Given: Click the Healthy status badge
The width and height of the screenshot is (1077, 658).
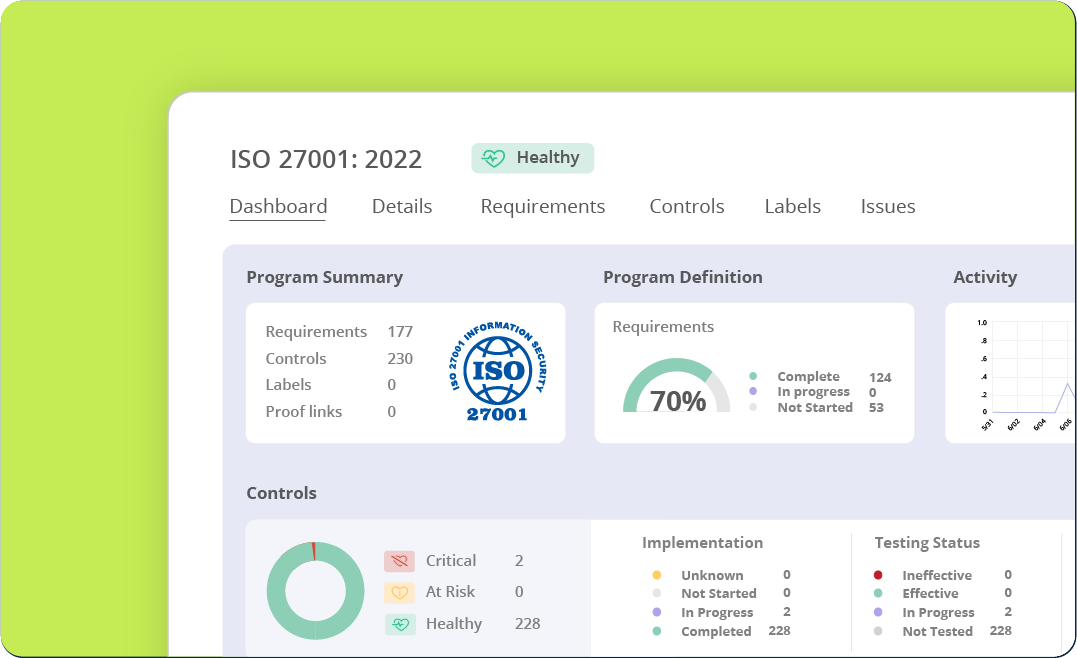Looking at the screenshot, I should pos(532,158).
